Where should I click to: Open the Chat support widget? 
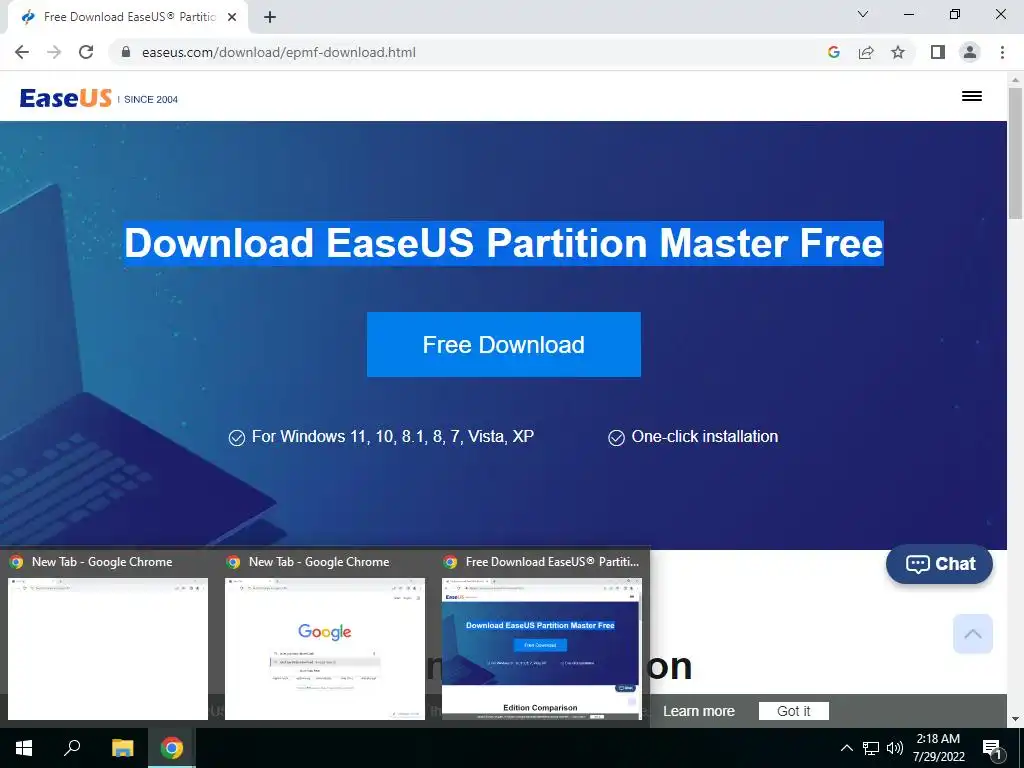(x=939, y=564)
